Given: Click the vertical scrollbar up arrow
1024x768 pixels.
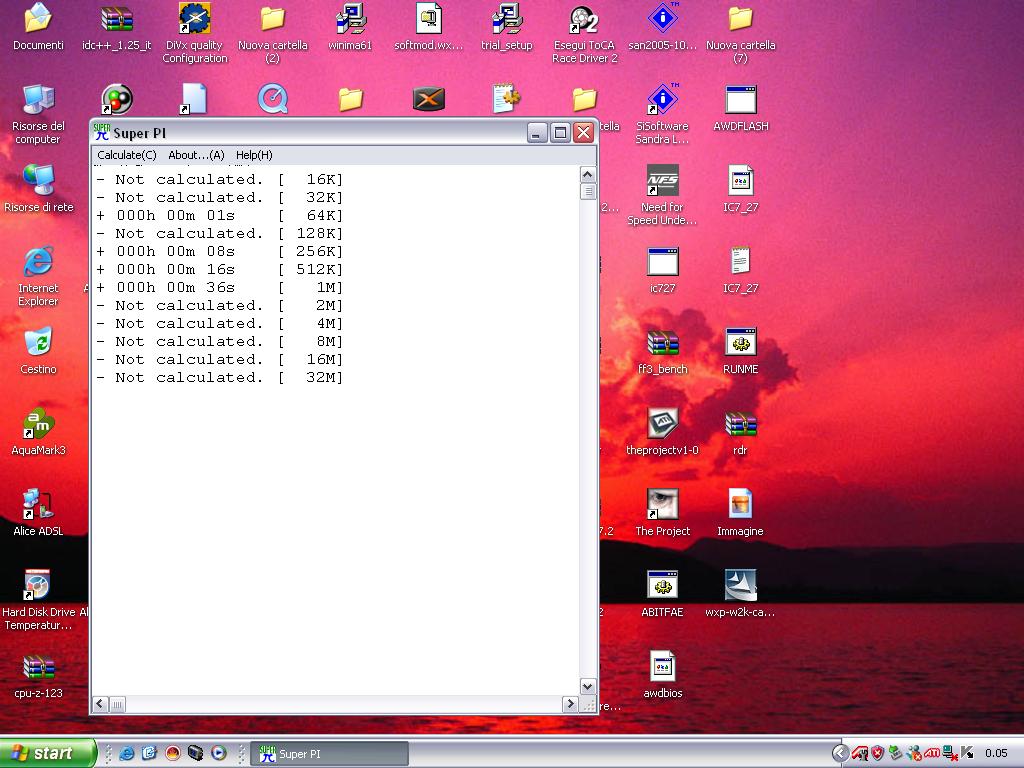Looking at the screenshot, I should click(588, 175).
